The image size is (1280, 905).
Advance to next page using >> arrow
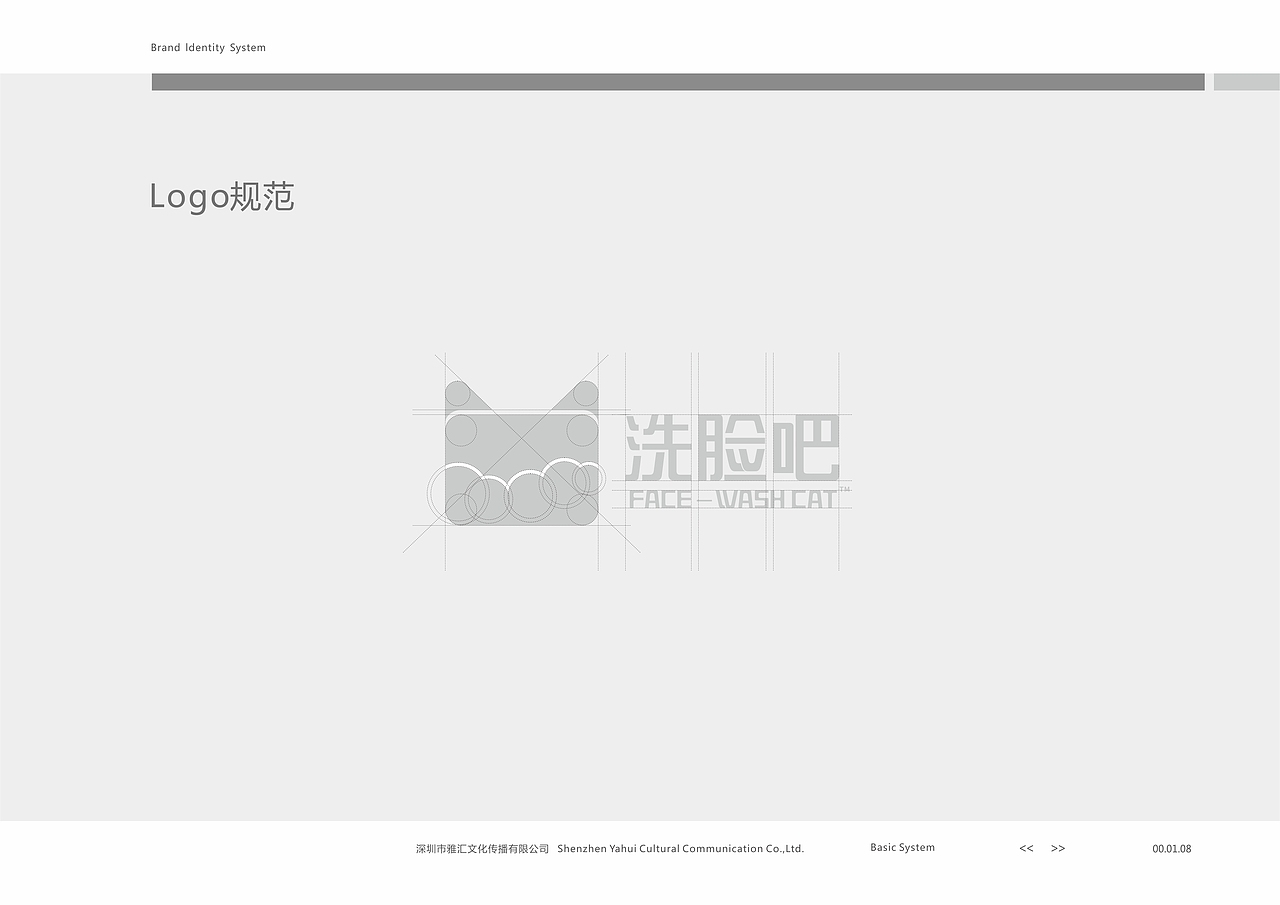pos(1057,848)
